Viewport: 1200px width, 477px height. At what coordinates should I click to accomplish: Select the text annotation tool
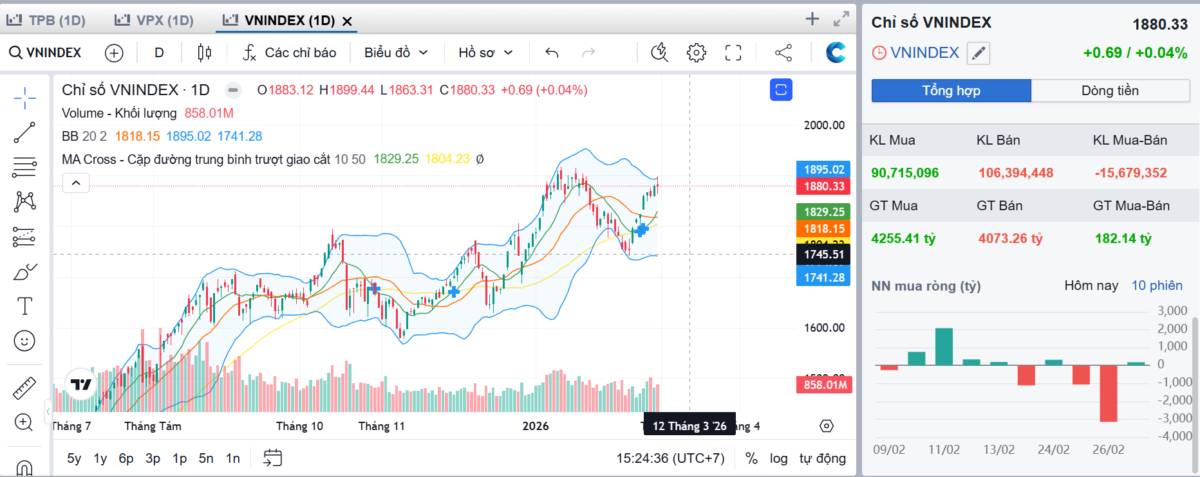coord(25,305)
